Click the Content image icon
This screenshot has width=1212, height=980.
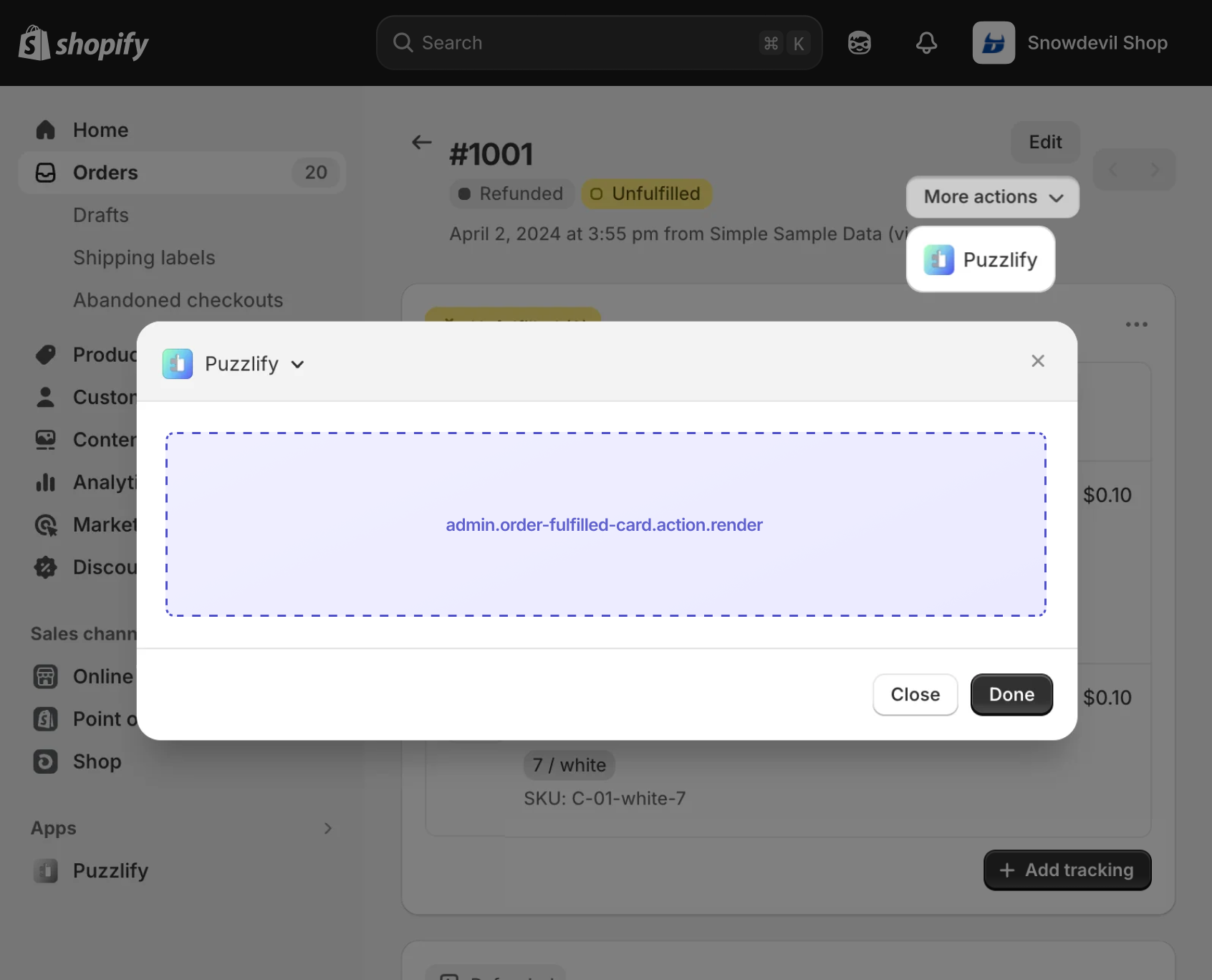(46, 440)
